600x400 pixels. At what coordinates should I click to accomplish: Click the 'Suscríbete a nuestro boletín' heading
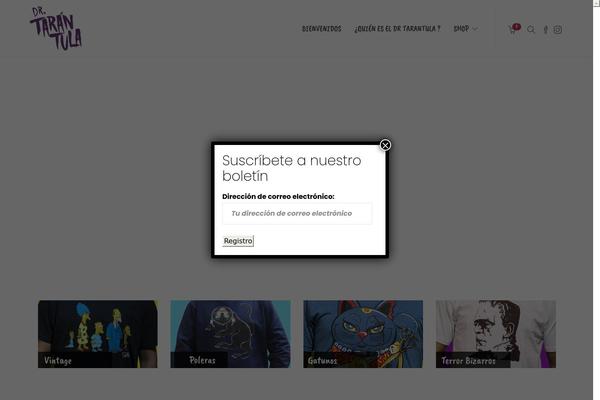[292, 168]
